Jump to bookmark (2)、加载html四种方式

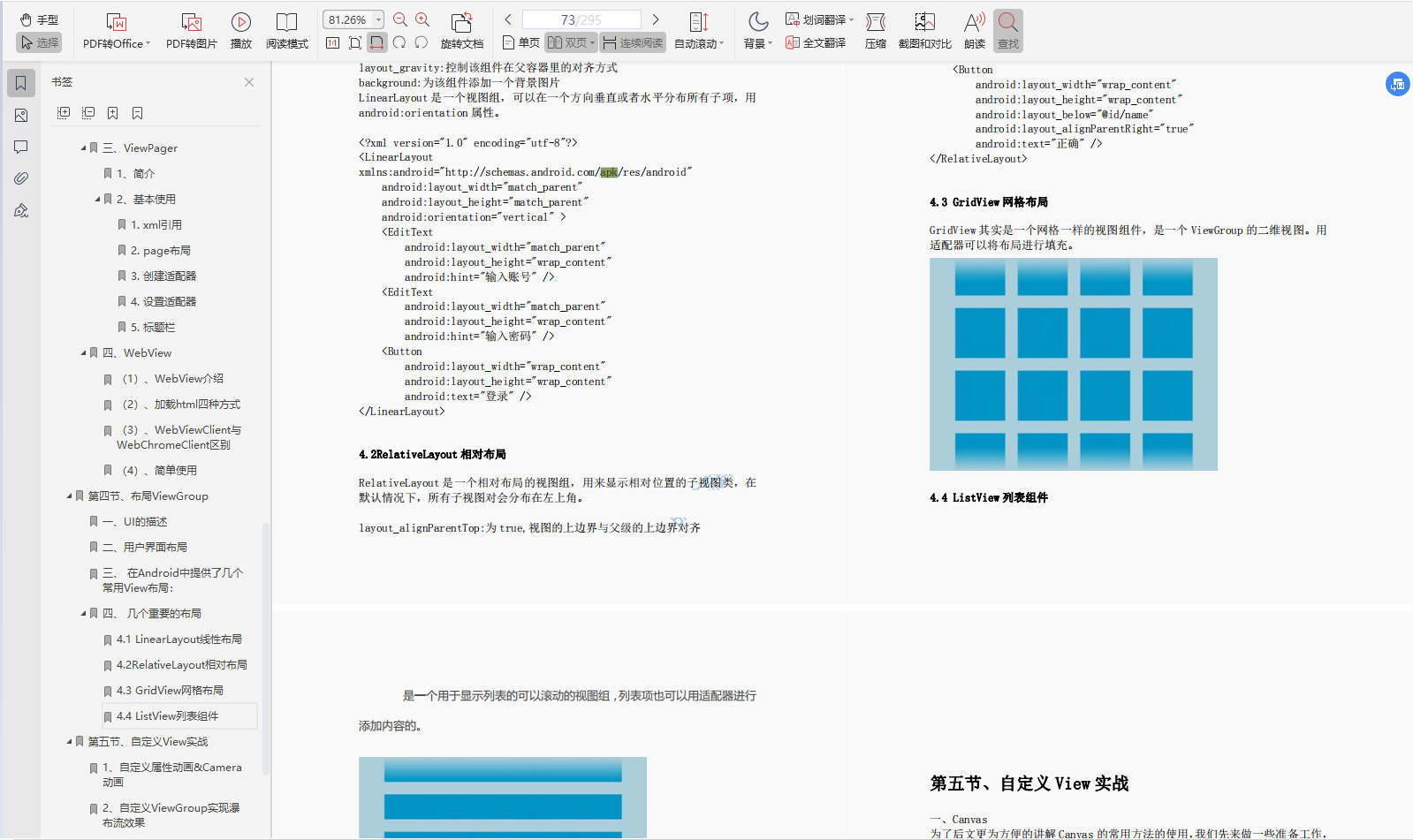click(181, 405)
